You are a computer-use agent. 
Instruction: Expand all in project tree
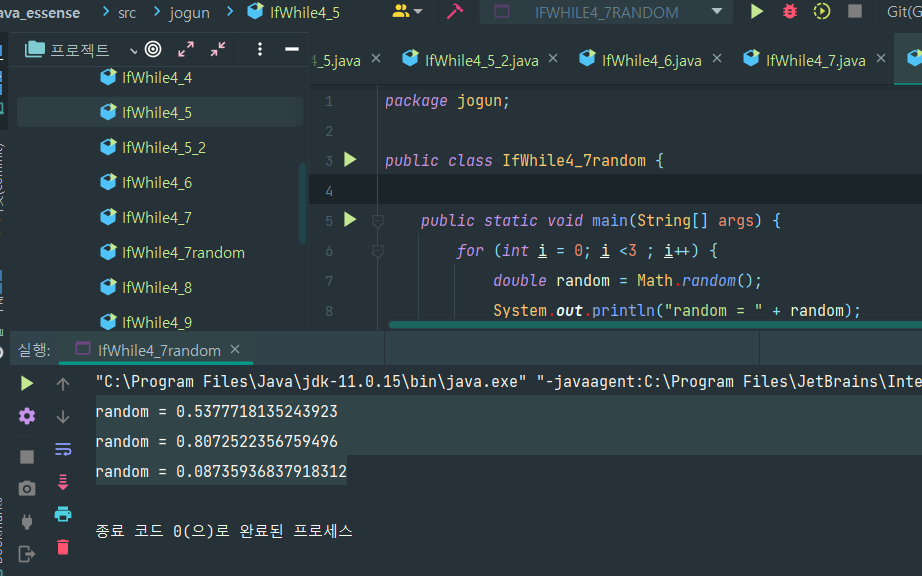click(186, 49)
